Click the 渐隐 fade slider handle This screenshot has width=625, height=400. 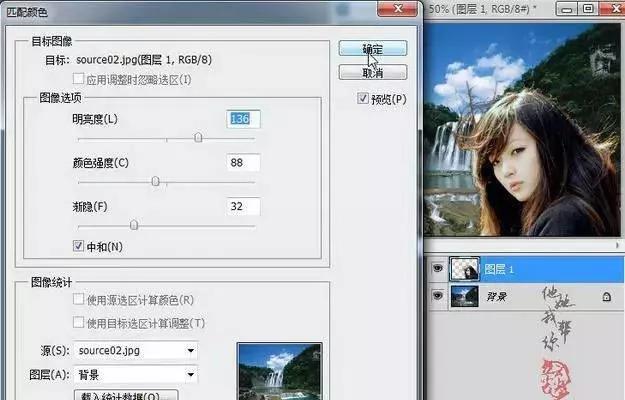pyautogui.click(x=134, y=225)
